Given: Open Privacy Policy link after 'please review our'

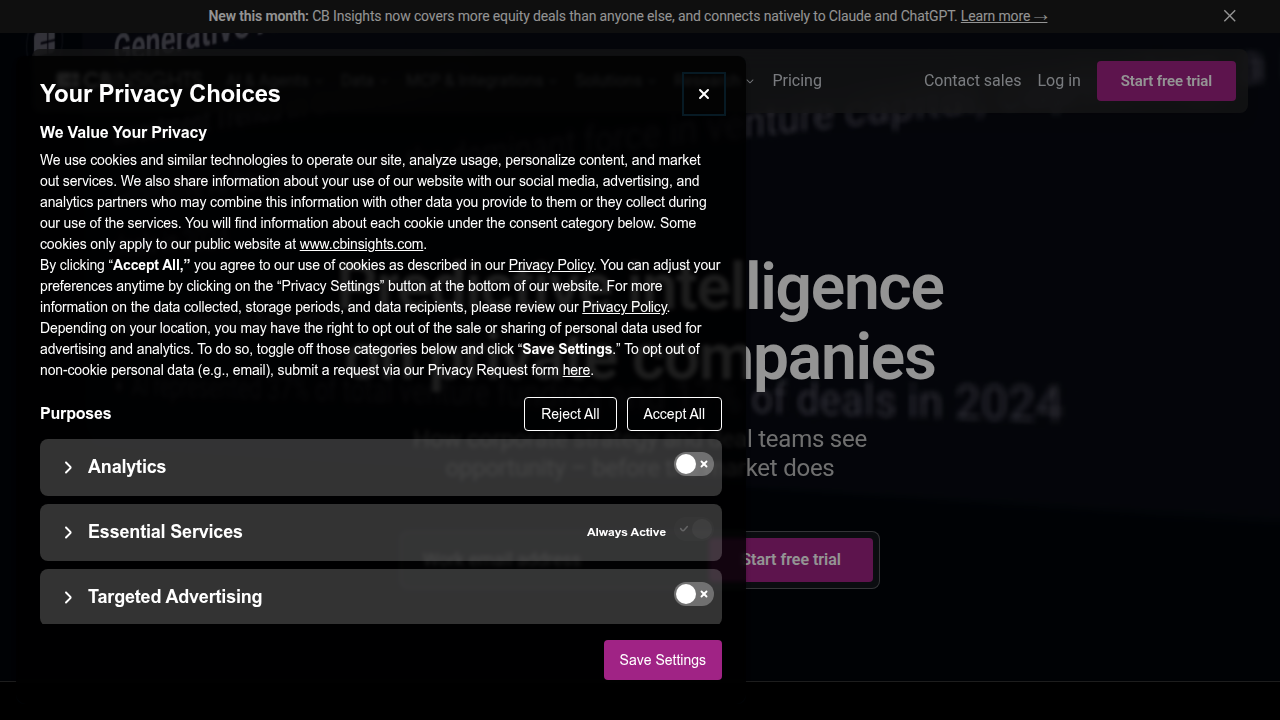Looking at the screenshot, I should click(625, 307).
